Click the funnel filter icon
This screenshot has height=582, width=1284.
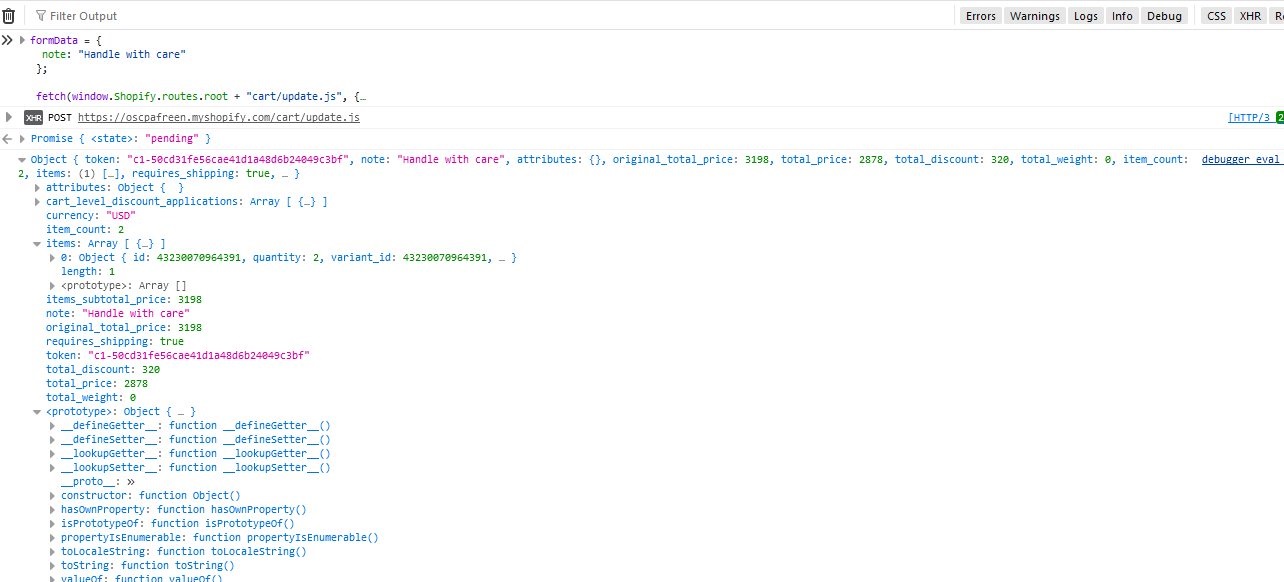(x=40, y=16)
